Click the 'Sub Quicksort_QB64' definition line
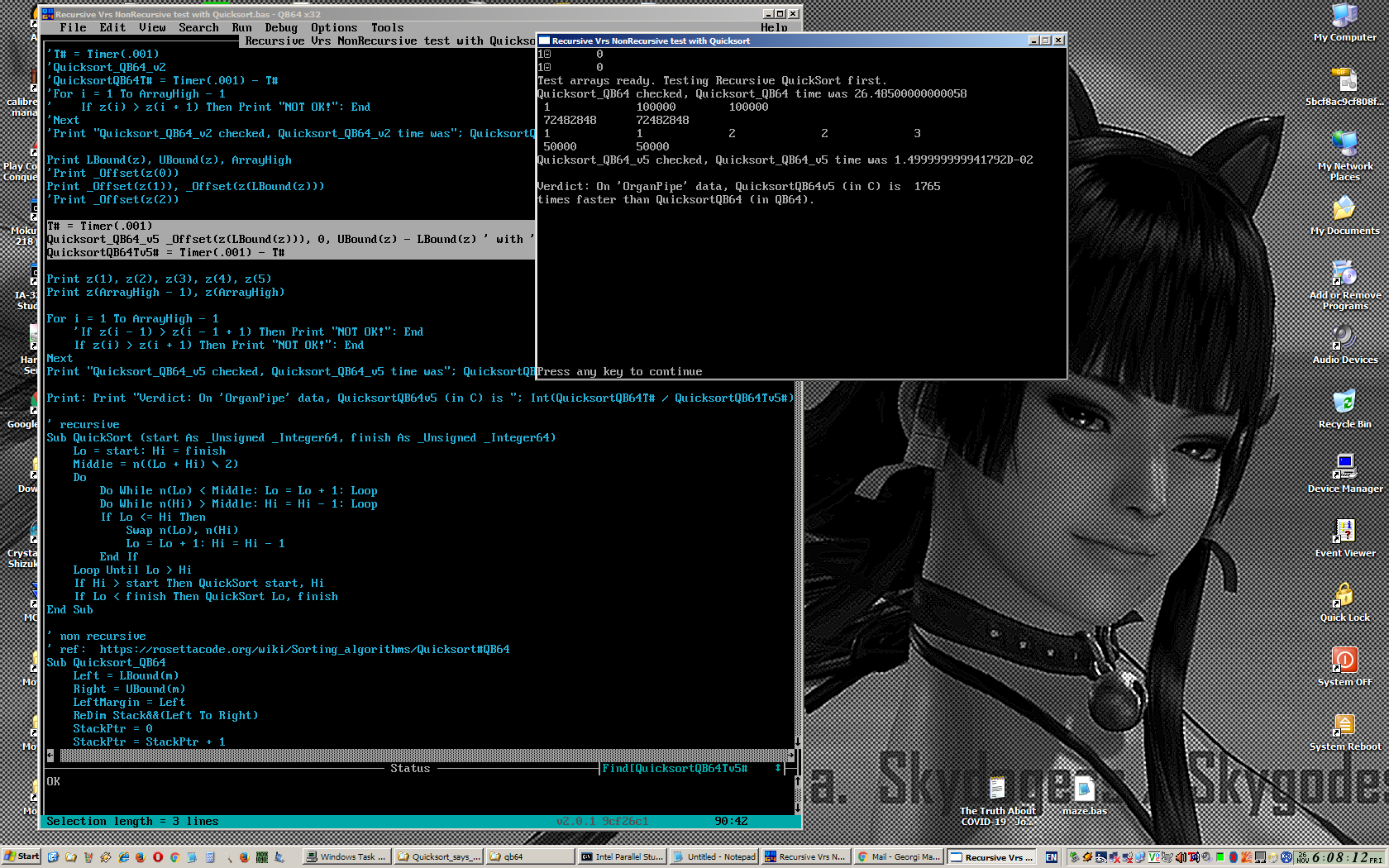The width and height of the screenshot is (1389, 868). coord(106,662)
